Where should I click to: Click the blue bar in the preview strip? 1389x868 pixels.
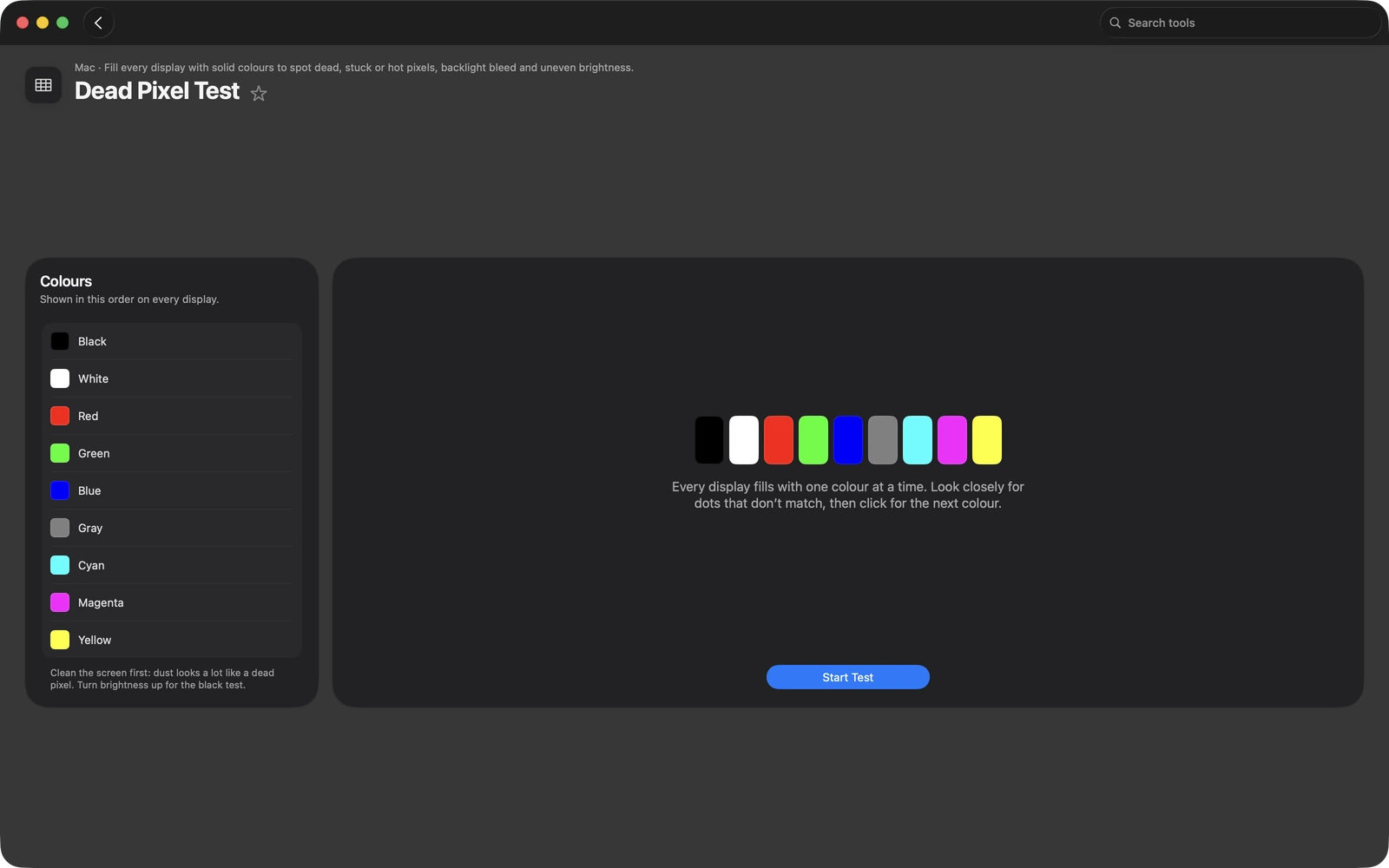(848, 440)
